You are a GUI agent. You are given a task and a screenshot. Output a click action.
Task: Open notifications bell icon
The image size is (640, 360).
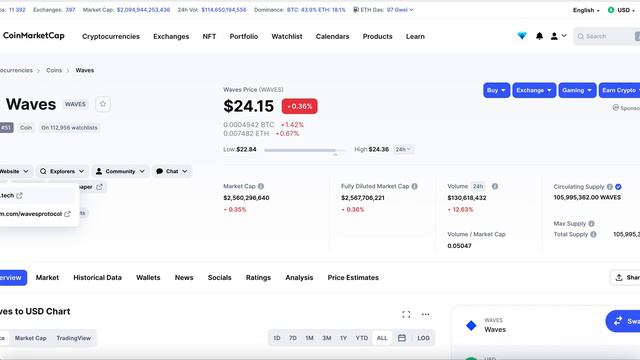(539, 36)
